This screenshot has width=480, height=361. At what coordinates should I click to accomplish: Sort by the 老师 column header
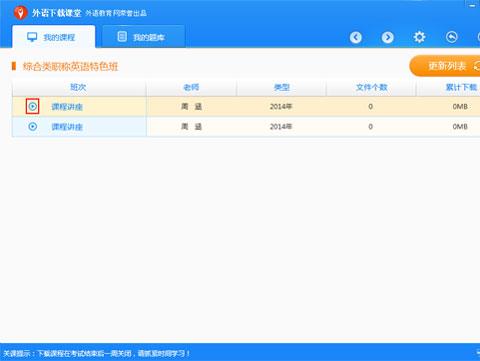click(191, 88)
